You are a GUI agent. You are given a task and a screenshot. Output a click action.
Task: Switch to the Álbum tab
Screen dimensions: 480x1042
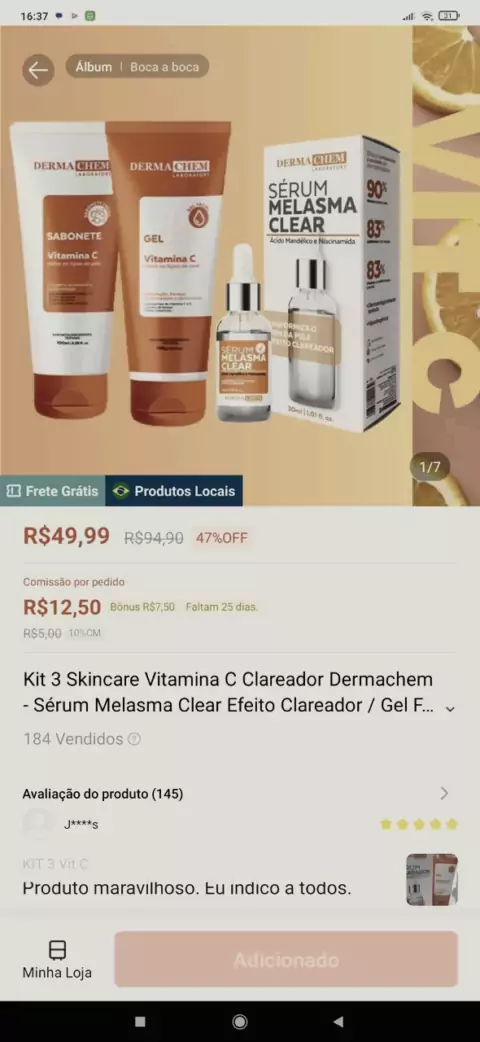[x=94, y=67]
